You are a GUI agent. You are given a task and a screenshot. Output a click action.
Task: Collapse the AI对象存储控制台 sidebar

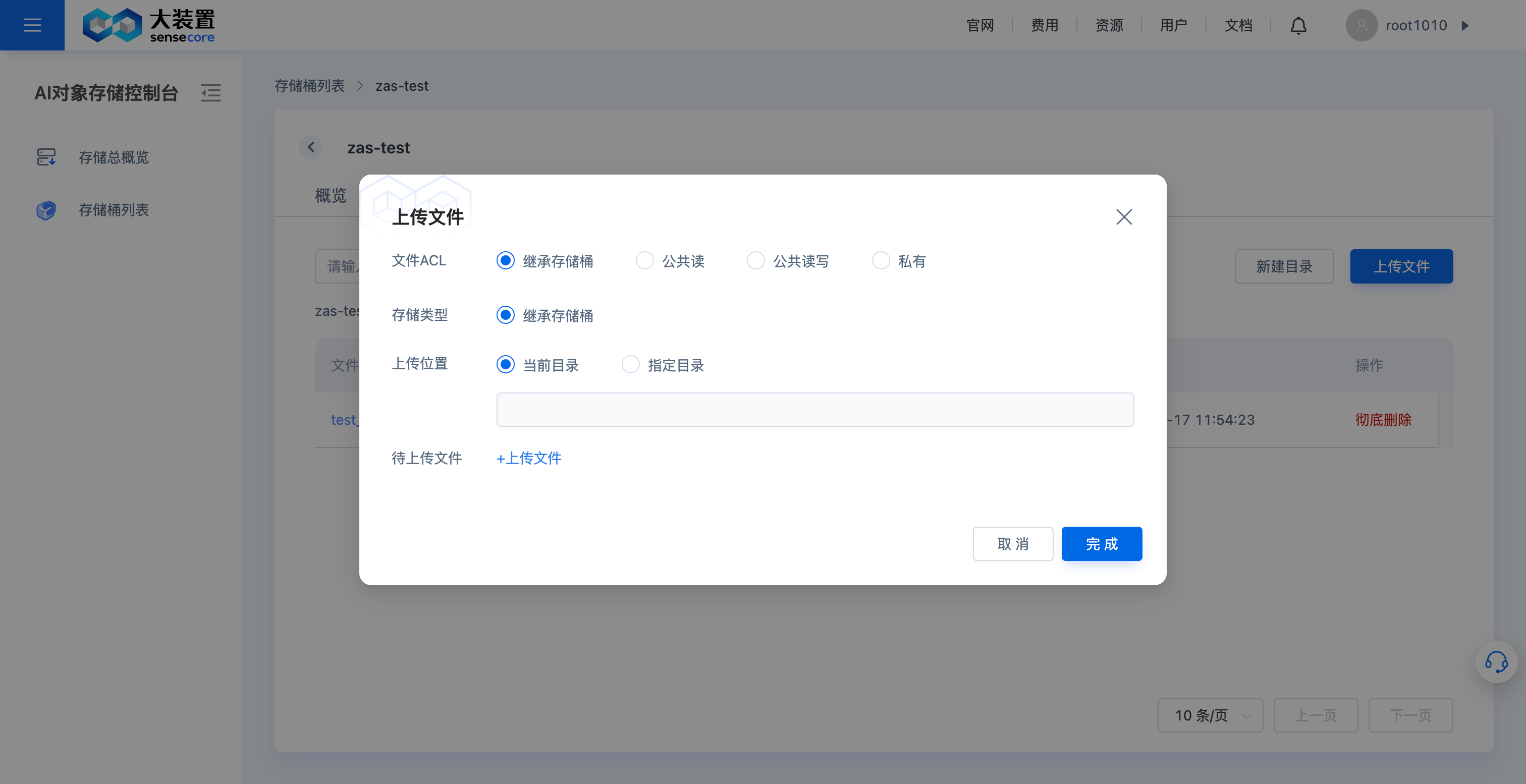(x=210, y=93)
